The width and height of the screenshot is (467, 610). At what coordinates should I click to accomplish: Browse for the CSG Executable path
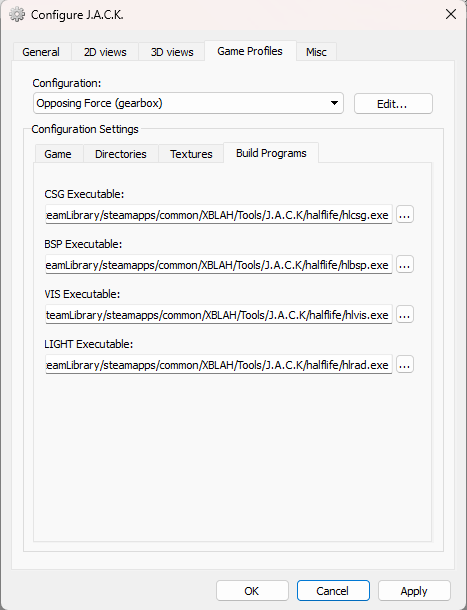tap(405, 214)
